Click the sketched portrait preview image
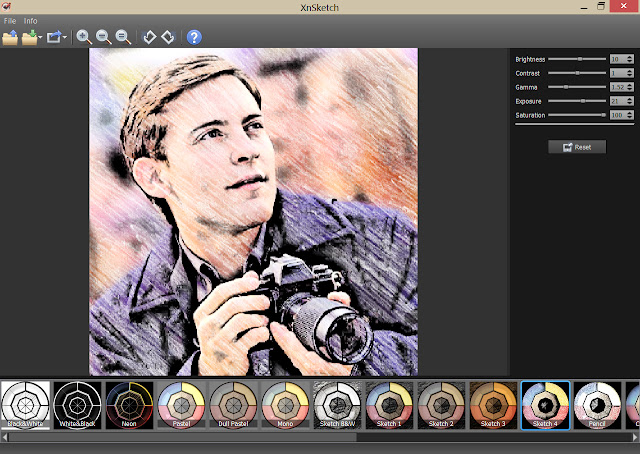The height and width of the screenshot is (454, 640). [x=253, y=212]
